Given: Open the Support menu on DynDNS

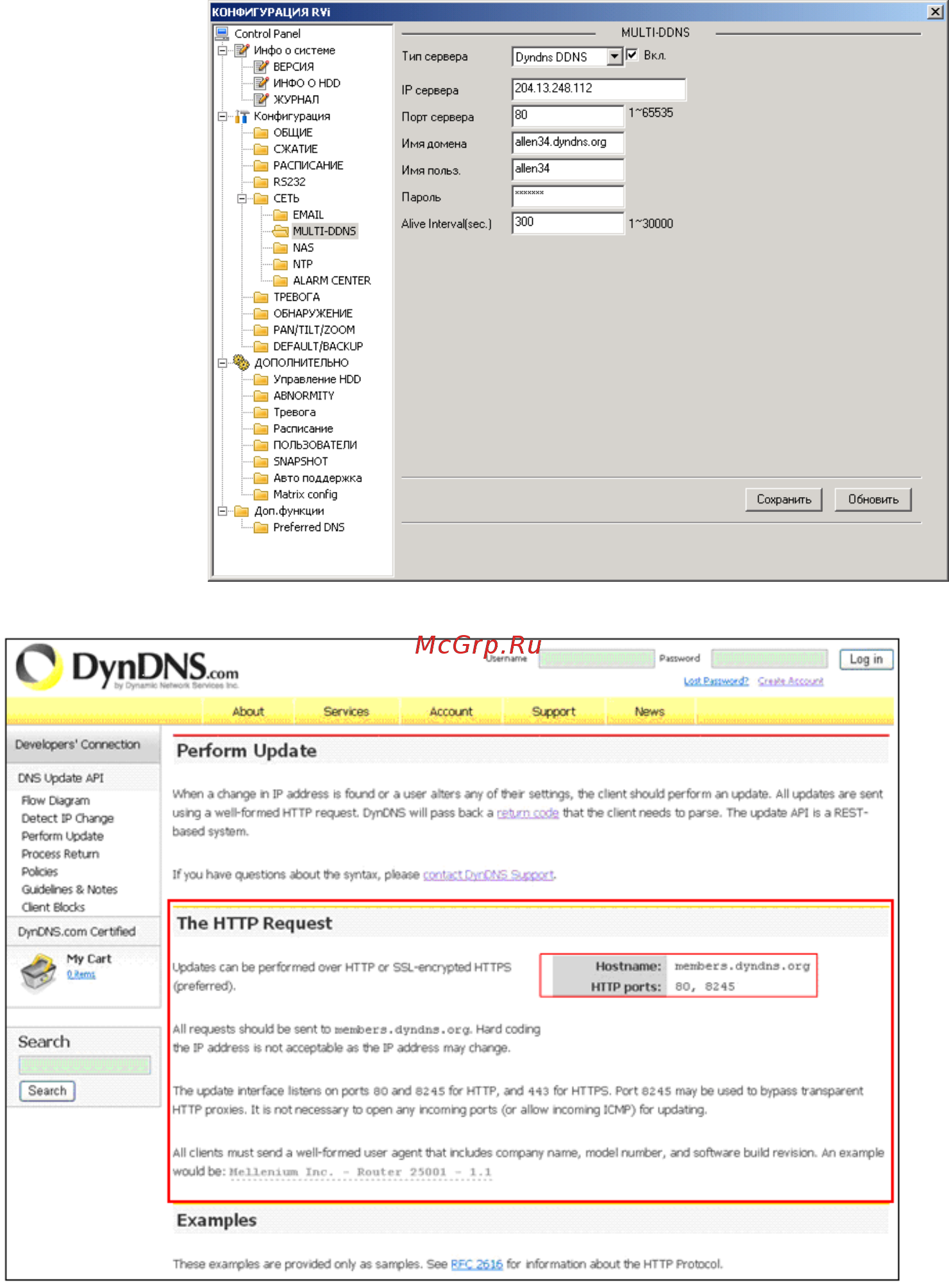Looking at the screenshot, I should (x=553, y=711).
